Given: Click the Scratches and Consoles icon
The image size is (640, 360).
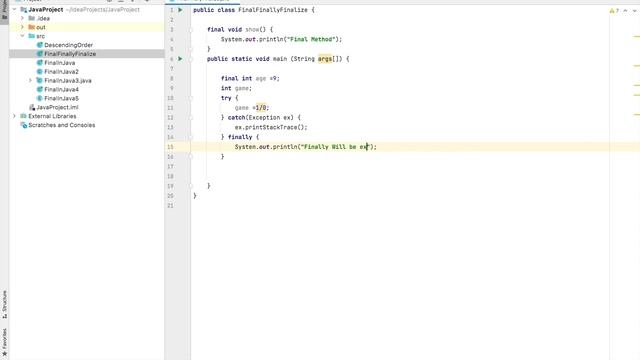Looking at the screenshot, I should pyautogui.click(x=23, y=125).
